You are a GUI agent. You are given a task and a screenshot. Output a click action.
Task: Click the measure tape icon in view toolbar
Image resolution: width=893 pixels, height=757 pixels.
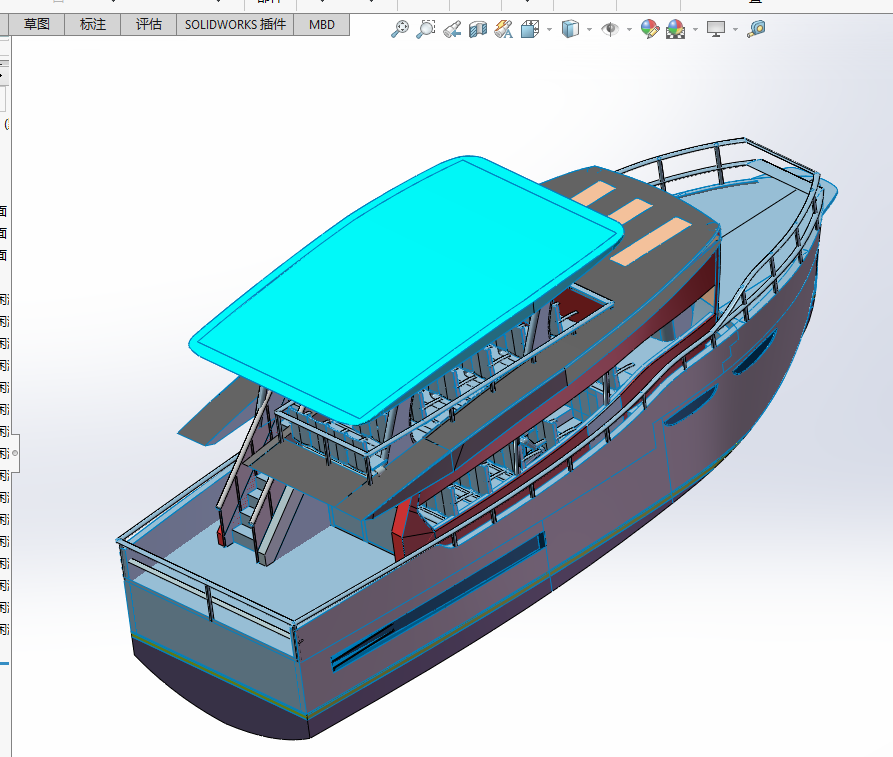(x=756, y=29)
